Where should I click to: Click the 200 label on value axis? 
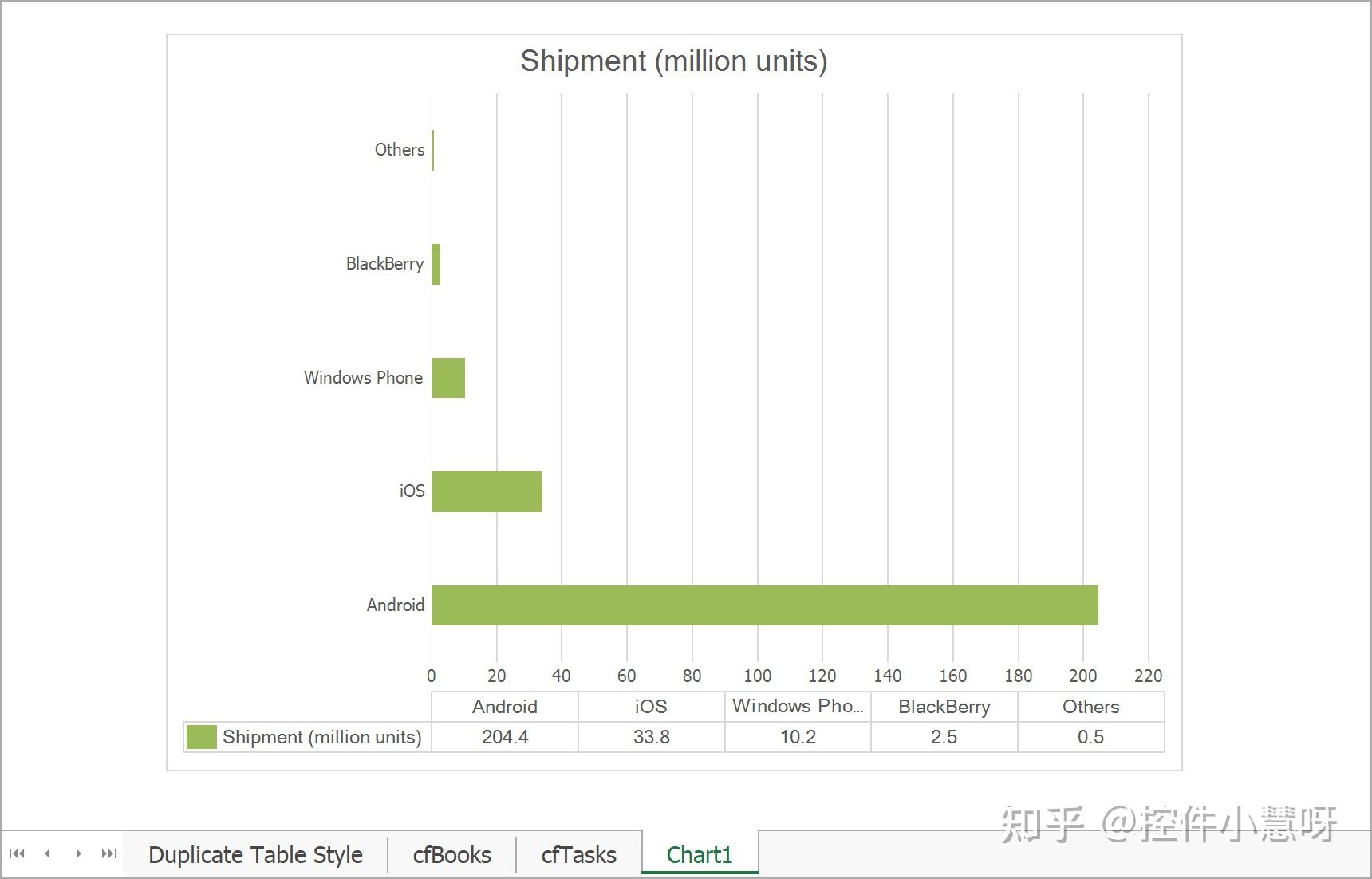[x=1083, y=676]
